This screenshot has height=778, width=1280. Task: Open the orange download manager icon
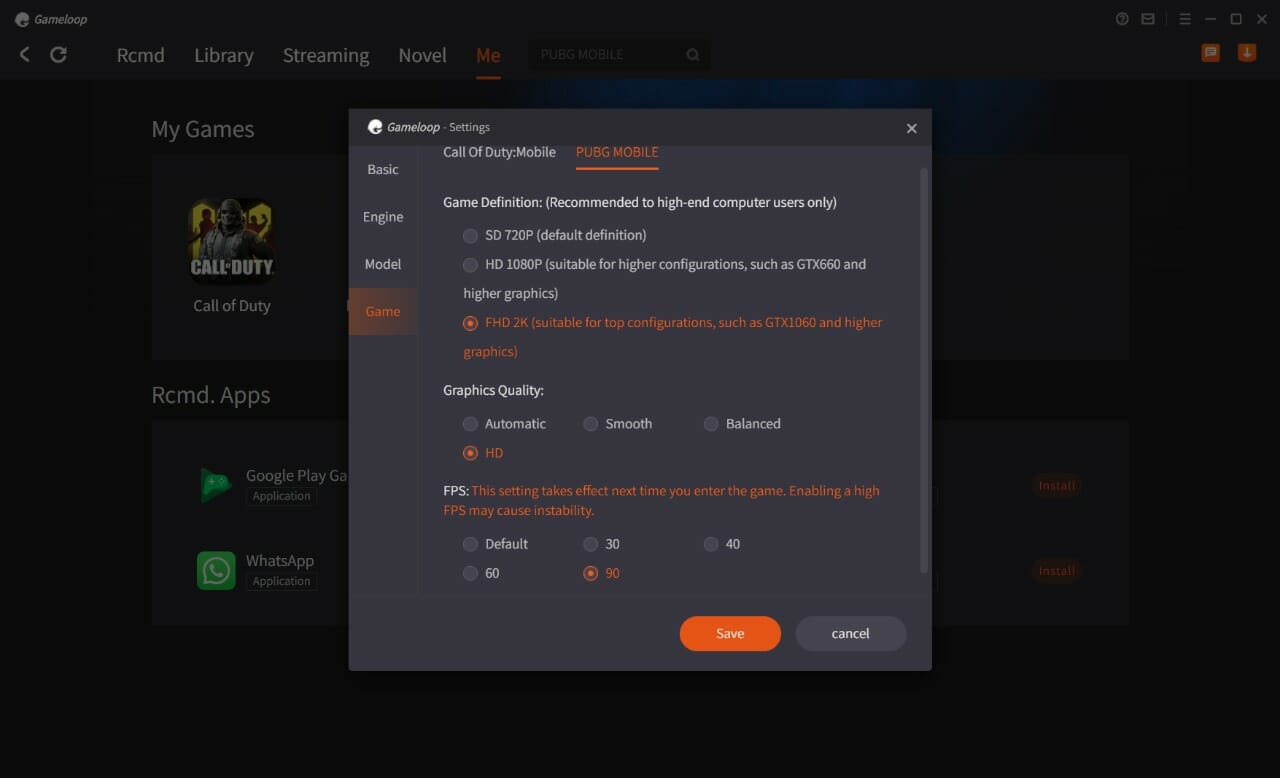(x=1246, y=54)
